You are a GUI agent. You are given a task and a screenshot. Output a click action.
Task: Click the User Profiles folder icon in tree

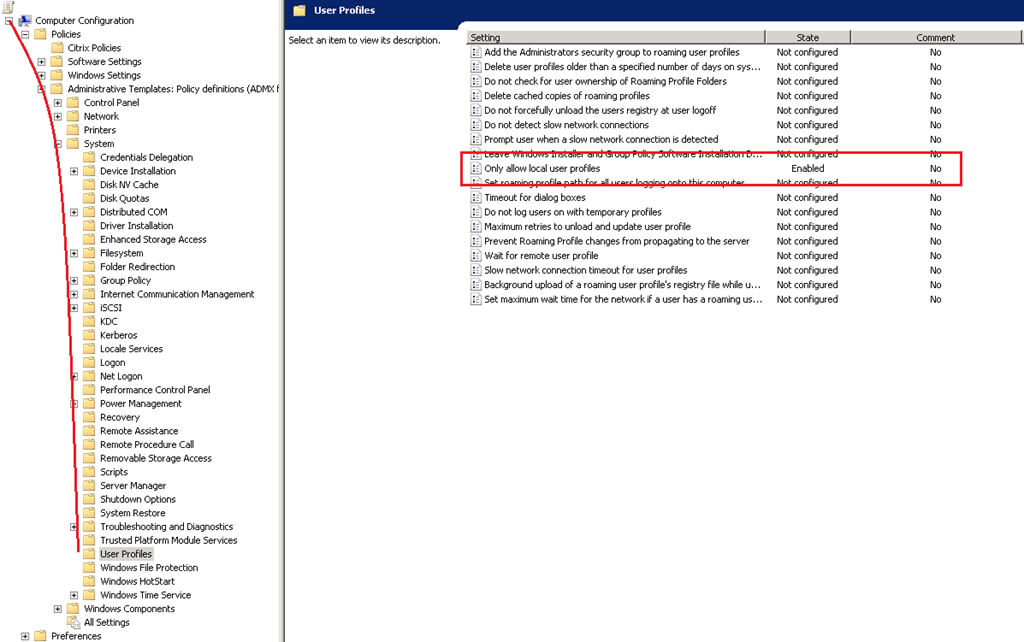89,554
